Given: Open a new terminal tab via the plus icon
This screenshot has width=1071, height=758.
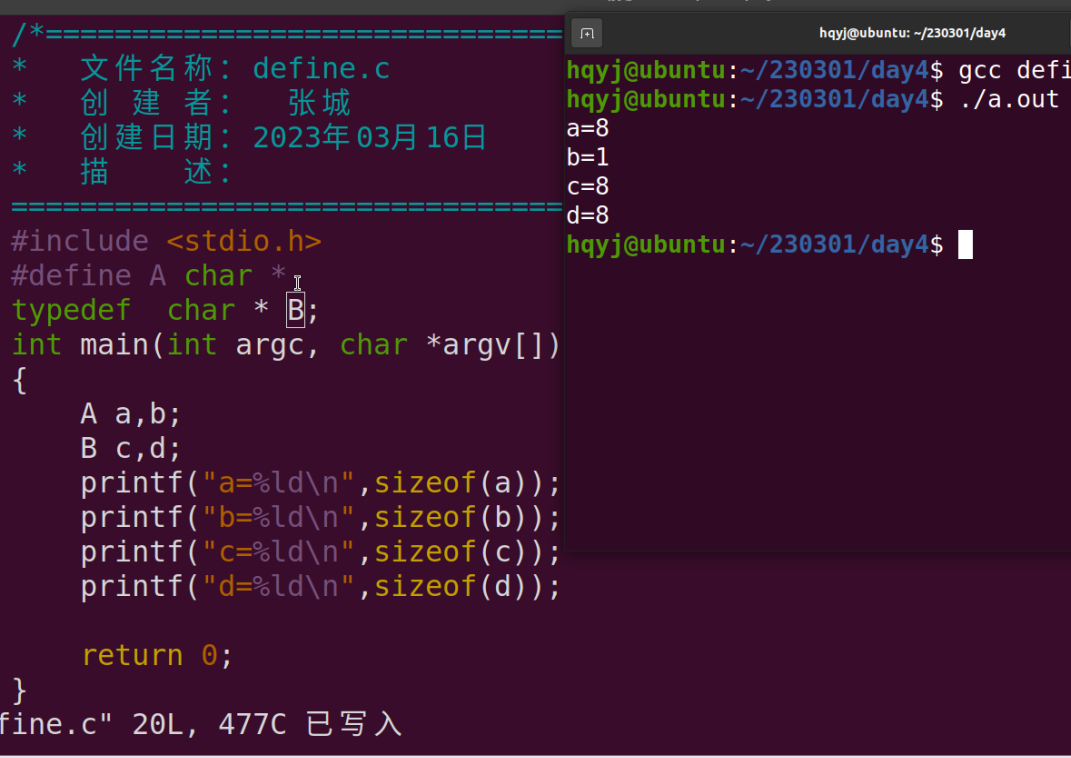Looking at the screenshot, I should (586, 32).
